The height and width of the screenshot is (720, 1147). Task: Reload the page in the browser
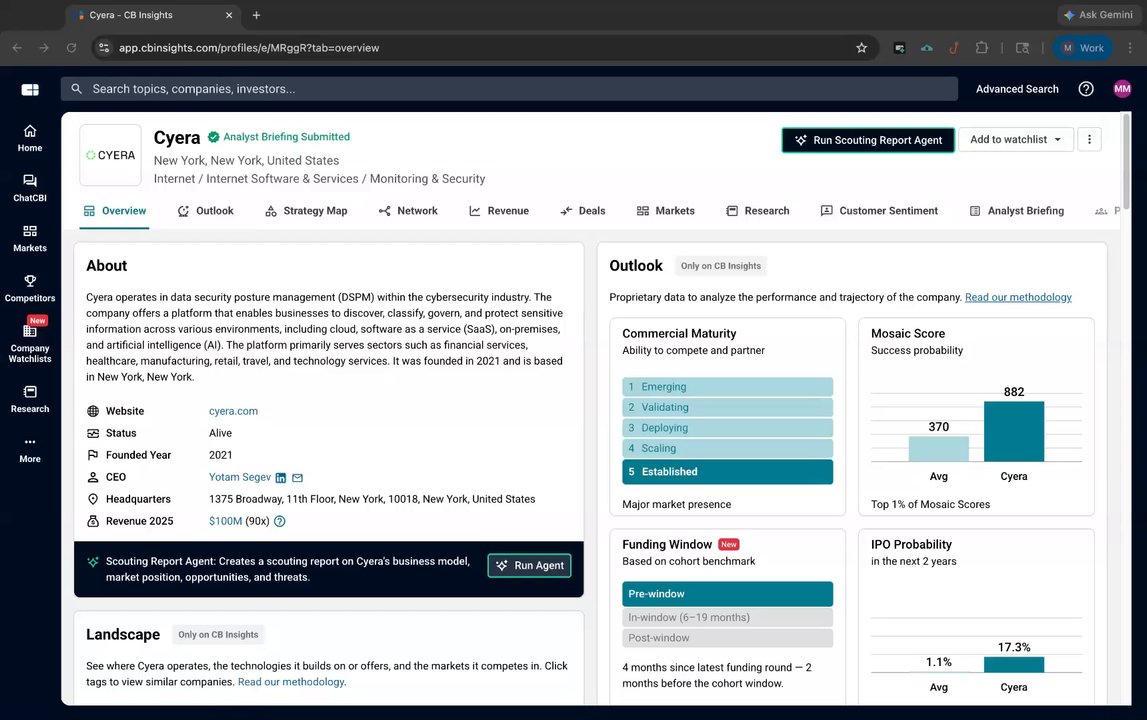pyautogui.click(x=71, y=48)
